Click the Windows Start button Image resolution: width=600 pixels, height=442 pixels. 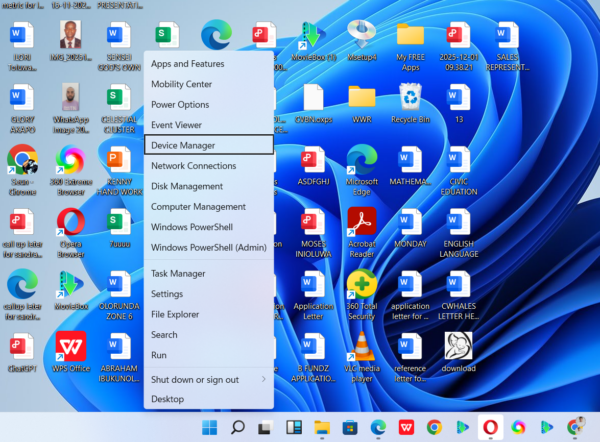click(210, 427)
